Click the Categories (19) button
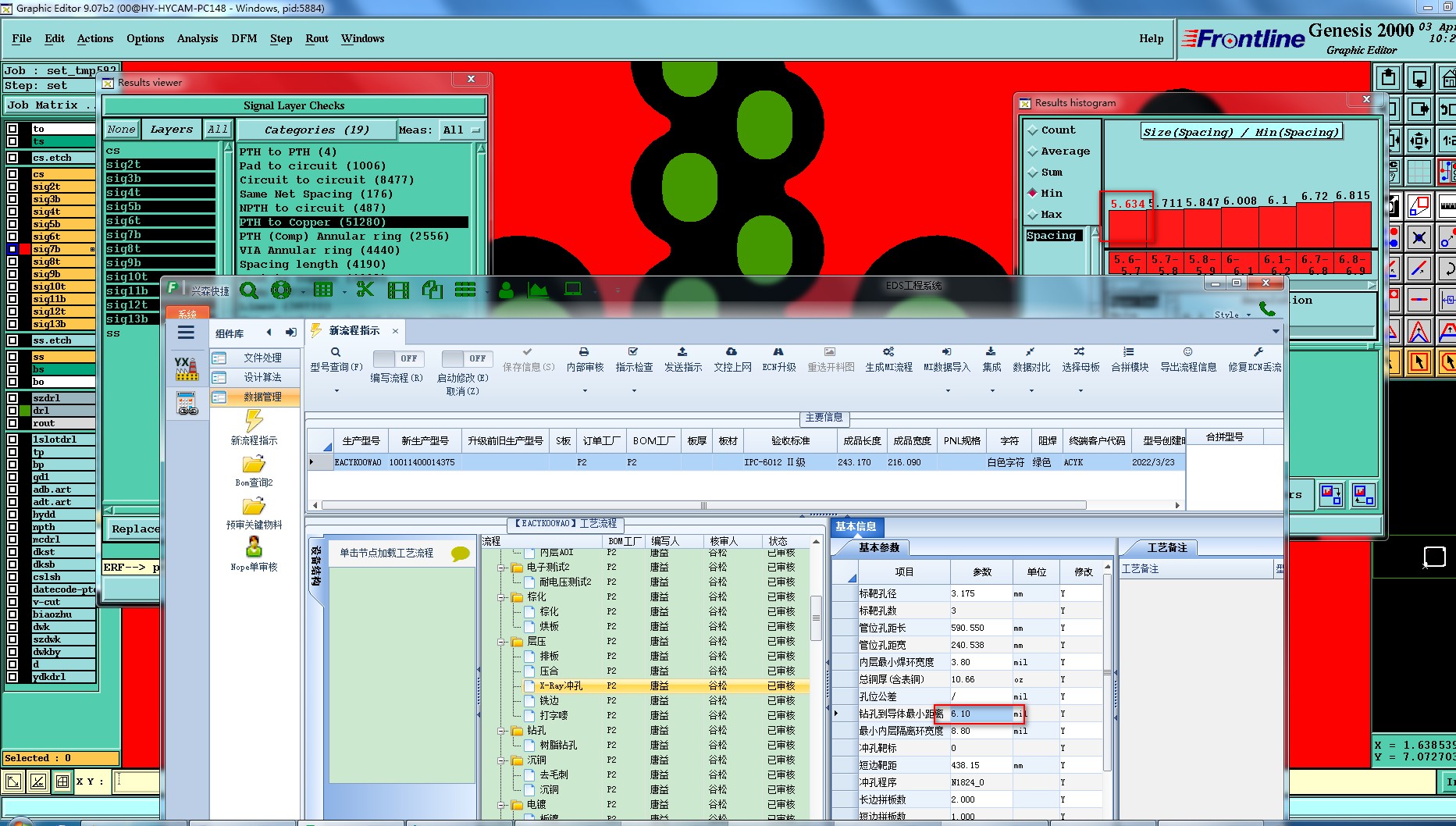 pyautogui.click(x=316, y=130)
